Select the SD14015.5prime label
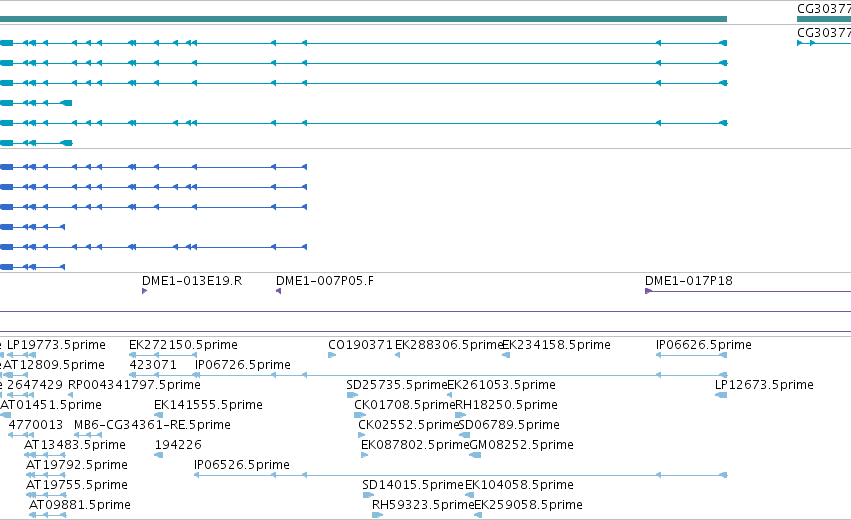Viewport: 851px width, 520px height. pos(413,485)
